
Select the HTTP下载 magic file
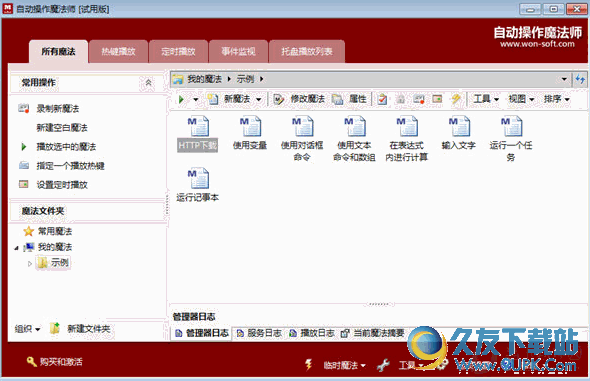[x=198, y=134]
